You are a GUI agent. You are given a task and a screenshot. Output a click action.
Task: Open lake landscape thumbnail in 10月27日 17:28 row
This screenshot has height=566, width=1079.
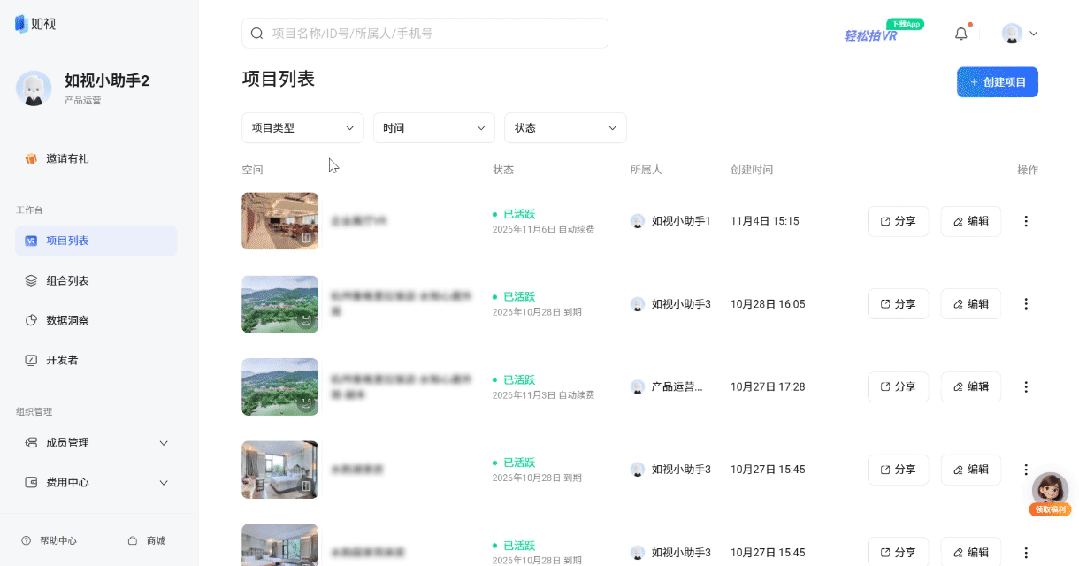[279, 387]
